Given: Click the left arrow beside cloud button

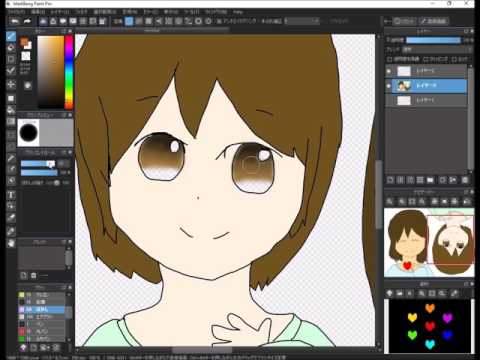Looking at the screenshot, I should coord(387,21).
